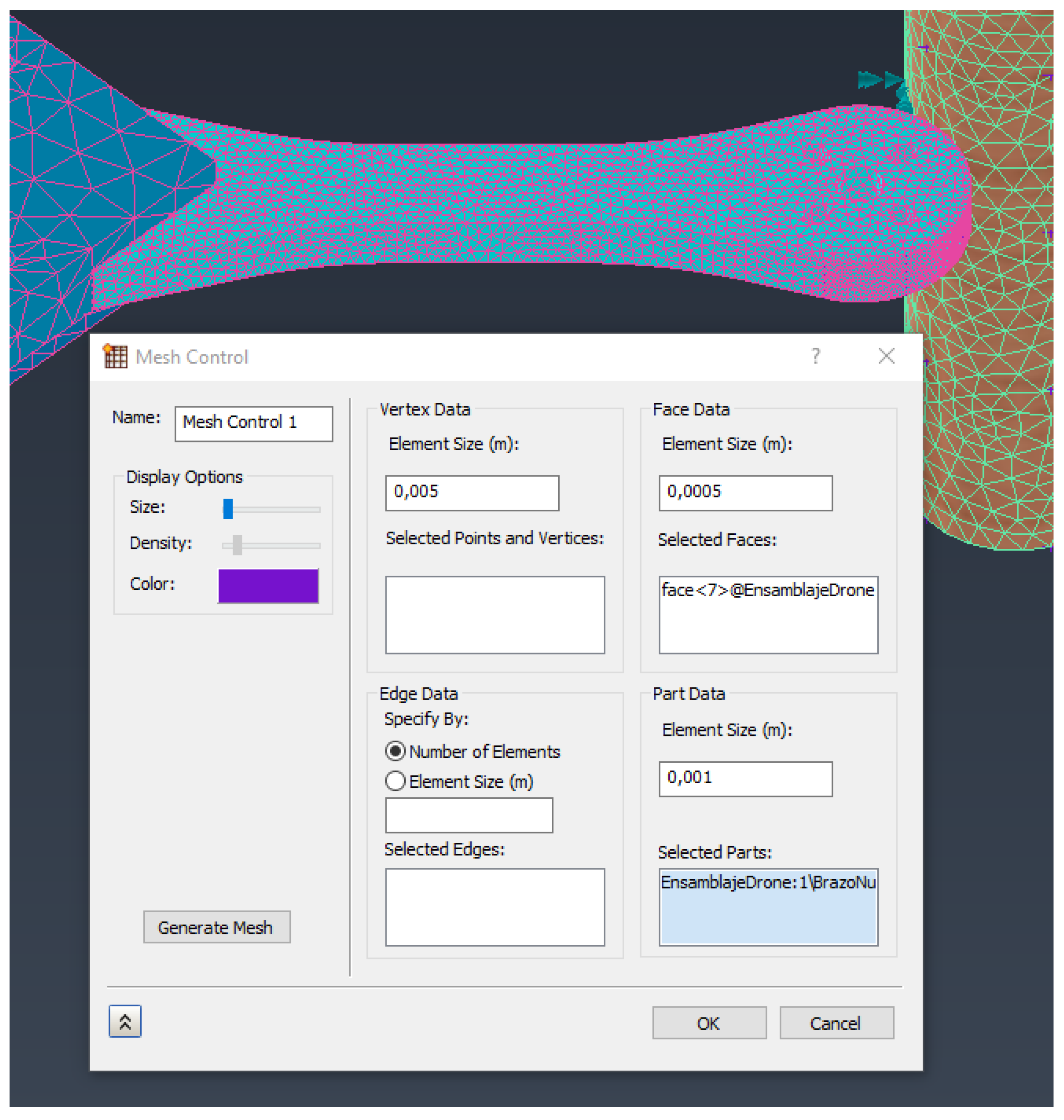The width and height of the screenshot is (1064, 1120).
Task: Select Number of Elements radio option
Action: [395, 751]
